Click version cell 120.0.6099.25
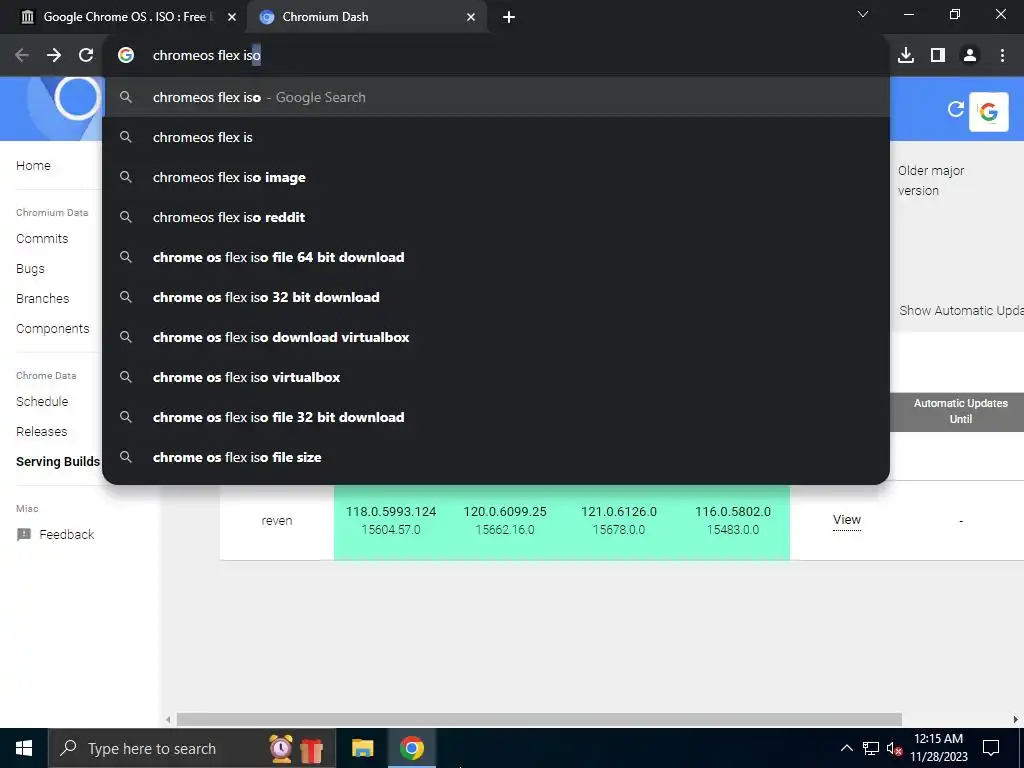Image resolution: width=1024 pixels, height=768 pixels. pyautogui.click(x=505, y=520)
